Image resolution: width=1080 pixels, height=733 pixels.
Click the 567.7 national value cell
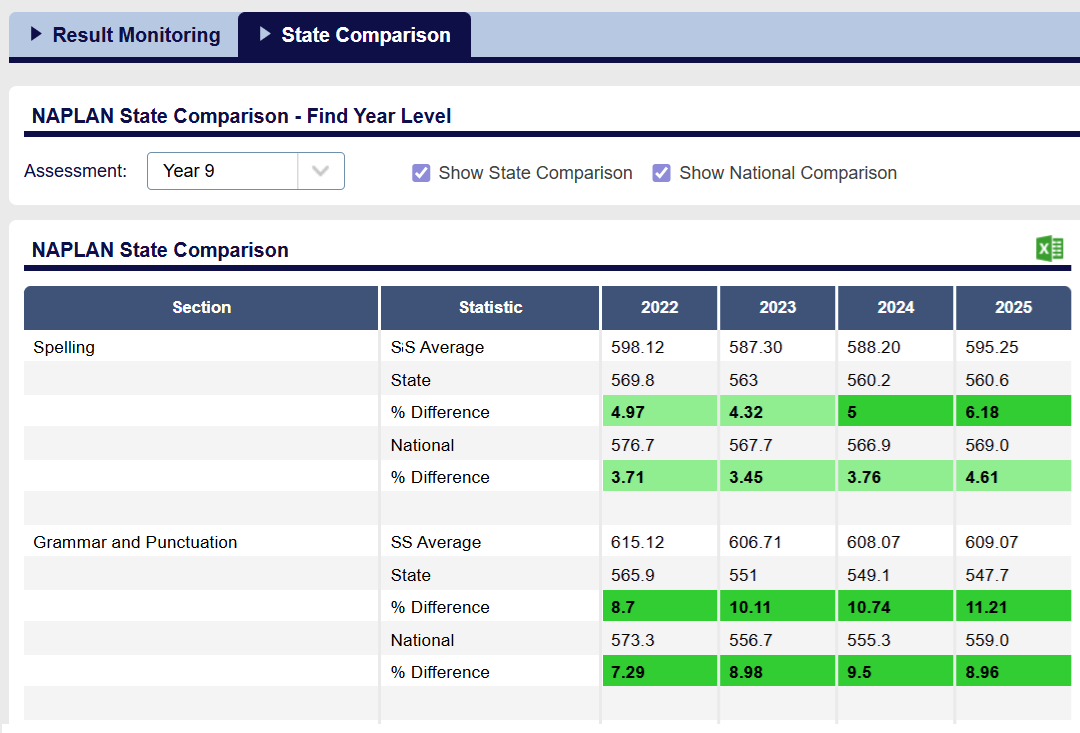coord(778,445)
